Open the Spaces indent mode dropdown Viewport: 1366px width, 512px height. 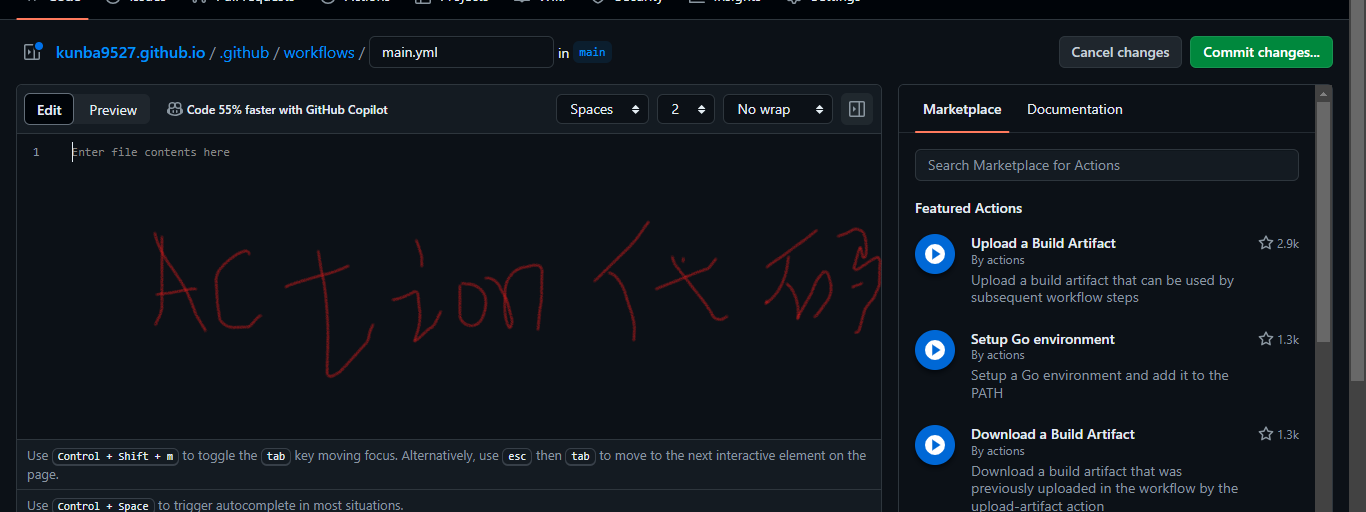602,109
